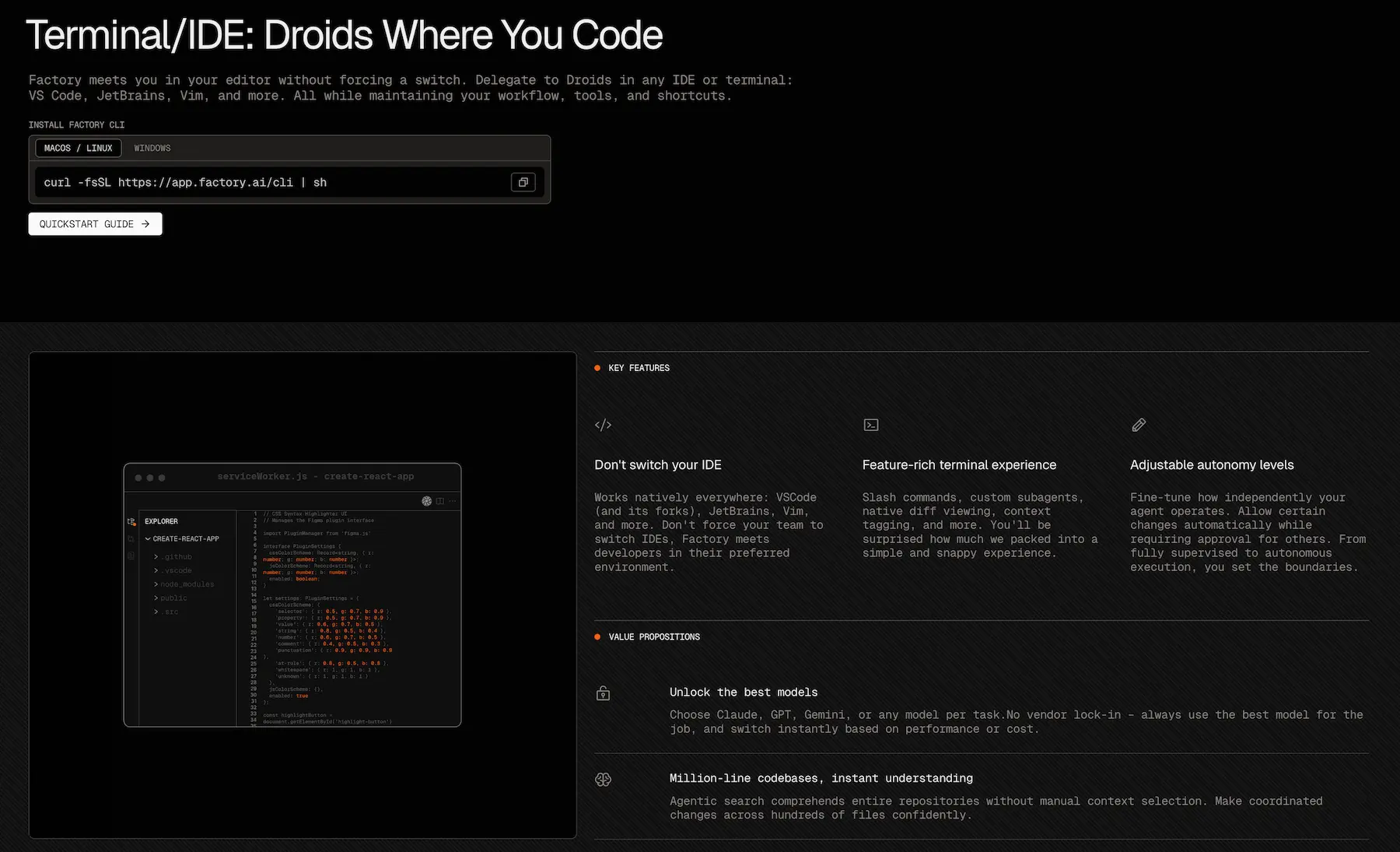Click the brain icon beside Million-line codebases

coord(603,780)
